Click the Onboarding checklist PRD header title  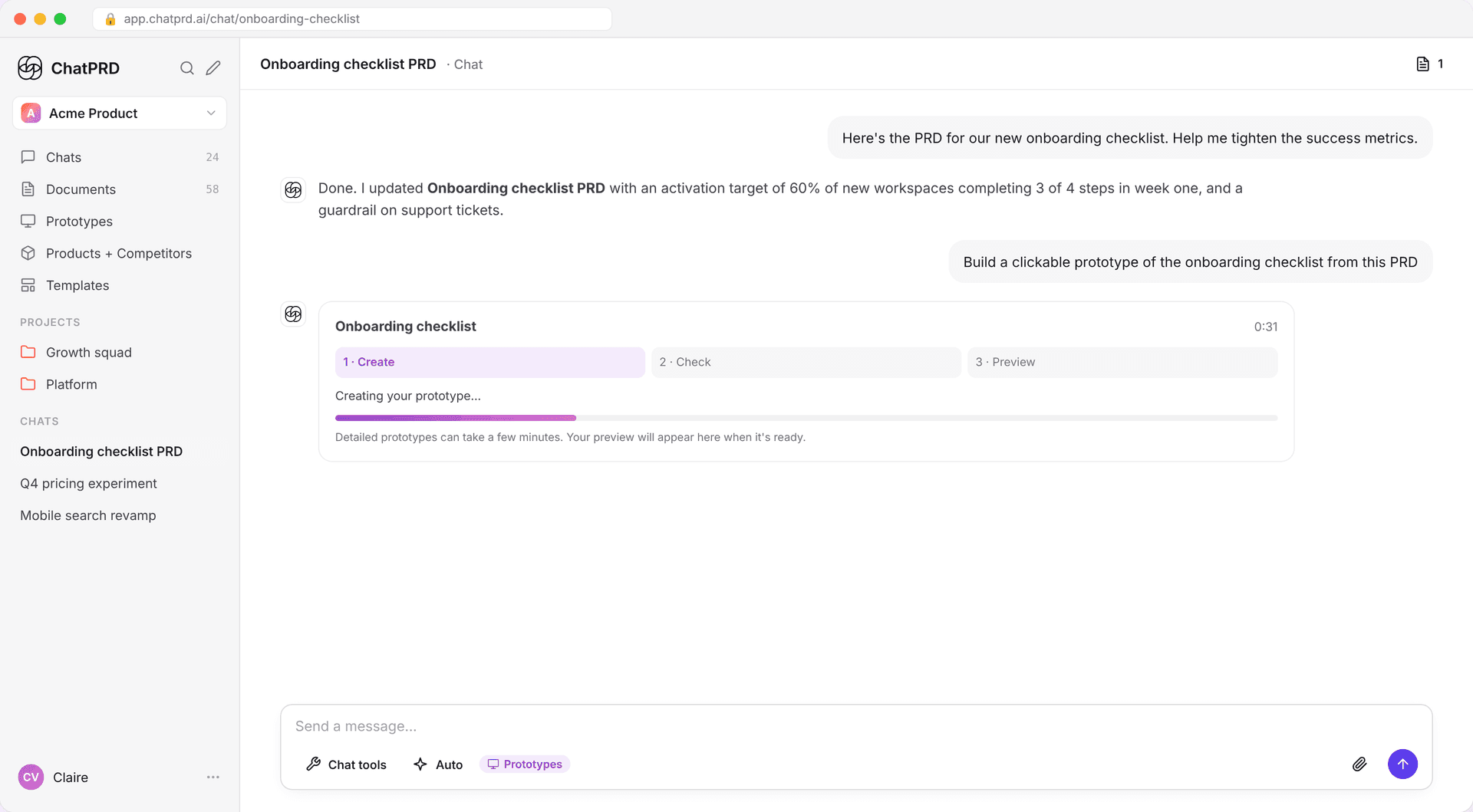(348, 64)
